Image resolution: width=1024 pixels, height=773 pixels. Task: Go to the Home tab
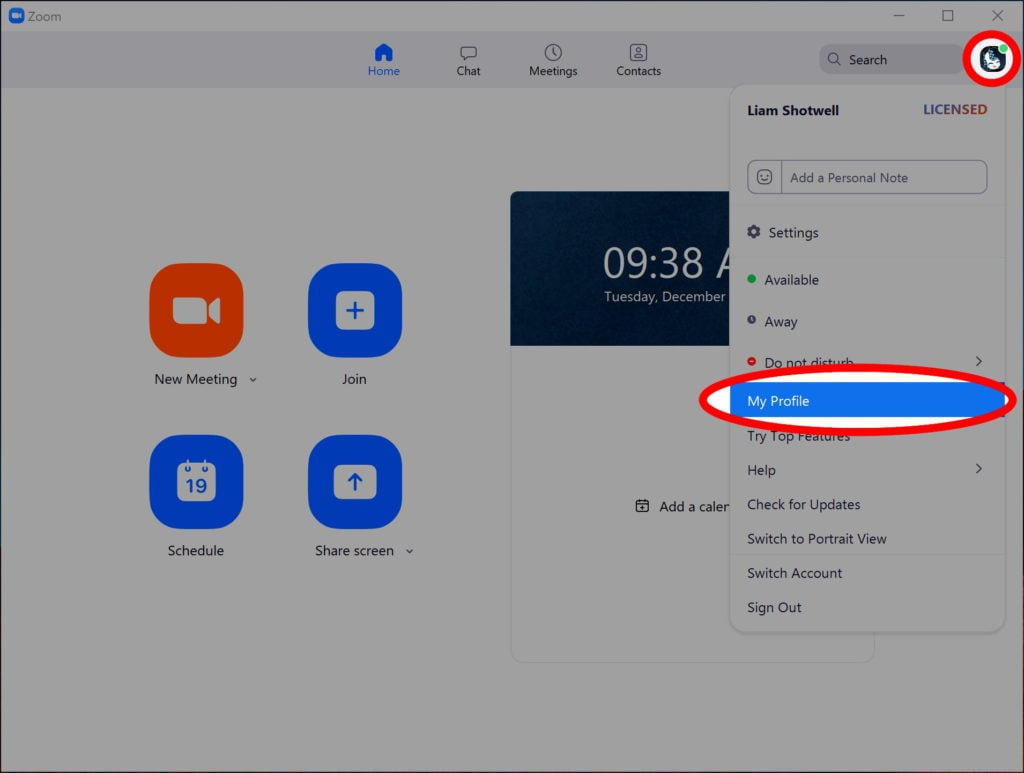pos(383,60)
